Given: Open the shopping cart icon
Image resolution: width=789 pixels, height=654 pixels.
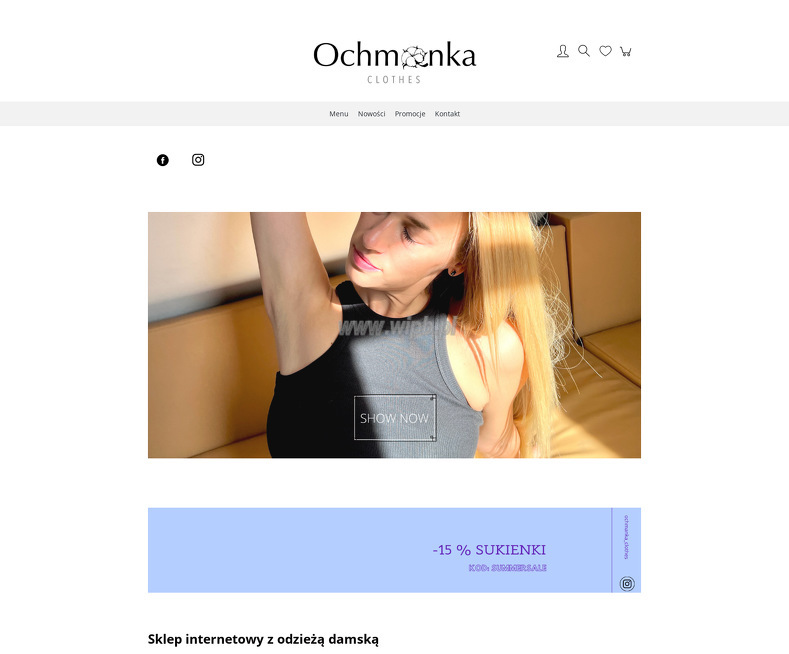Looking at the screenshot, I should pyautogui.click(x=625, y=51).
